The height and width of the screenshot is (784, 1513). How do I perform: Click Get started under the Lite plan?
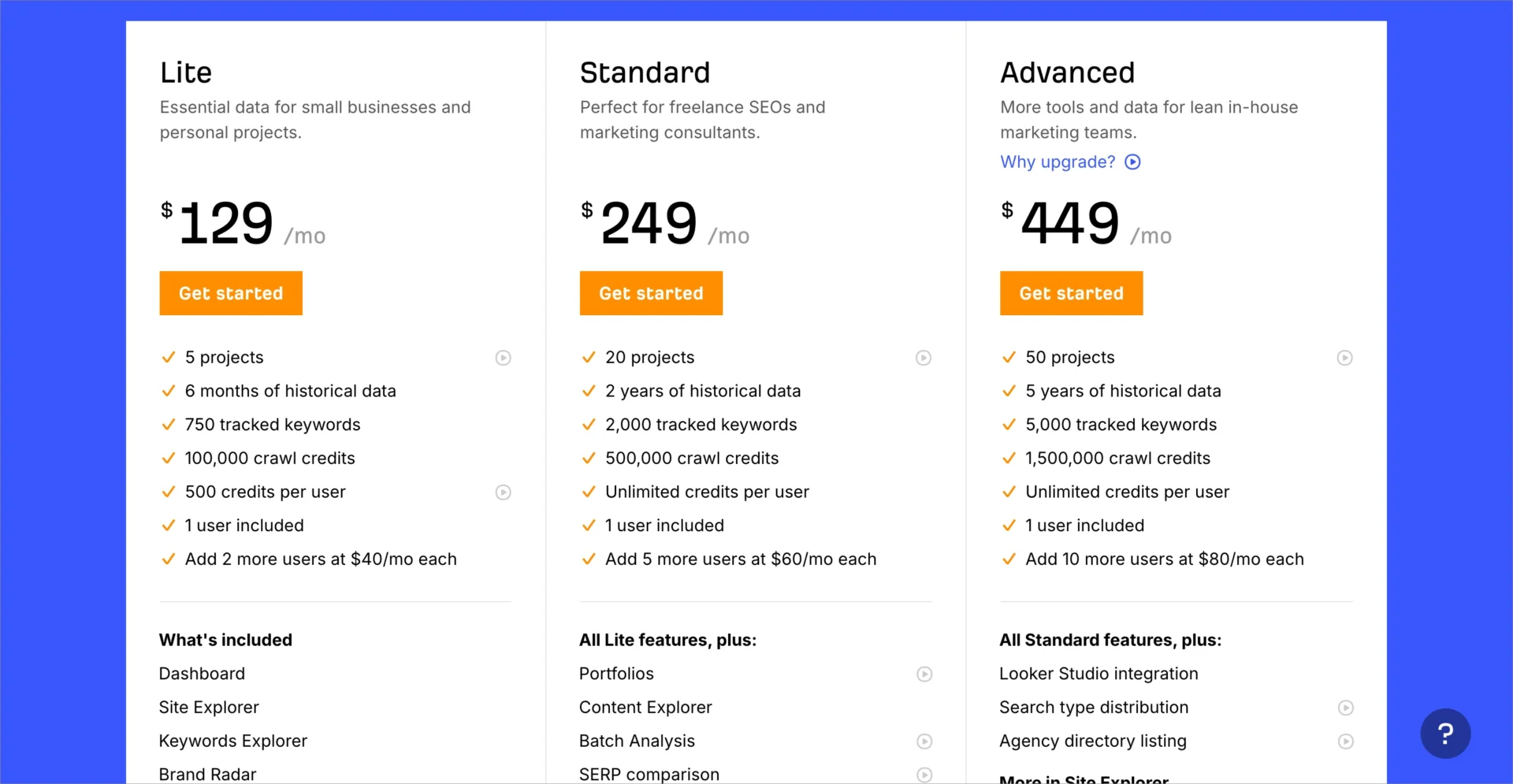tap(230, 293)
